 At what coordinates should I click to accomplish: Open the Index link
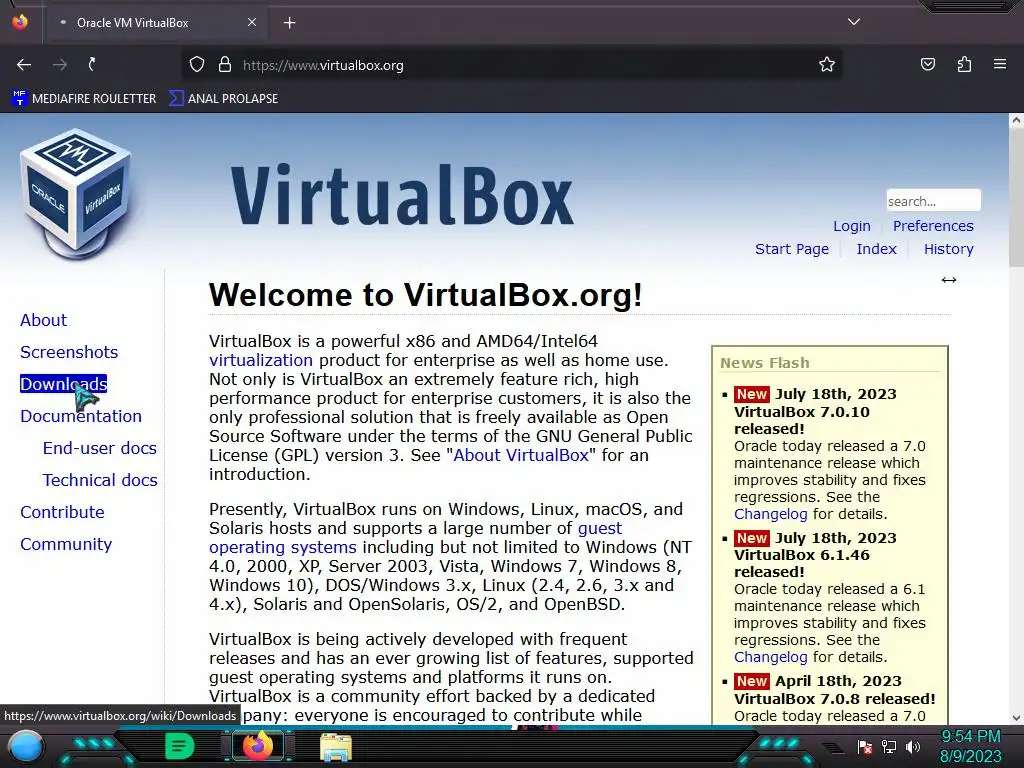tap(876, 249)
